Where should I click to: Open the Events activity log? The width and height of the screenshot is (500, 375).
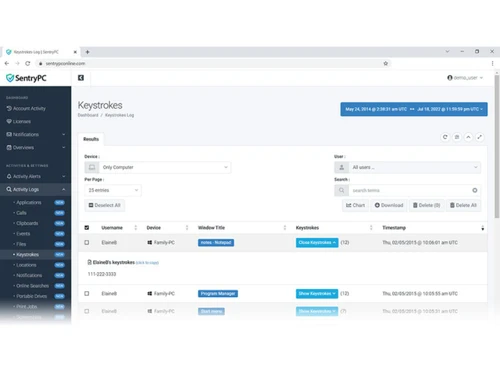(23, 234)
